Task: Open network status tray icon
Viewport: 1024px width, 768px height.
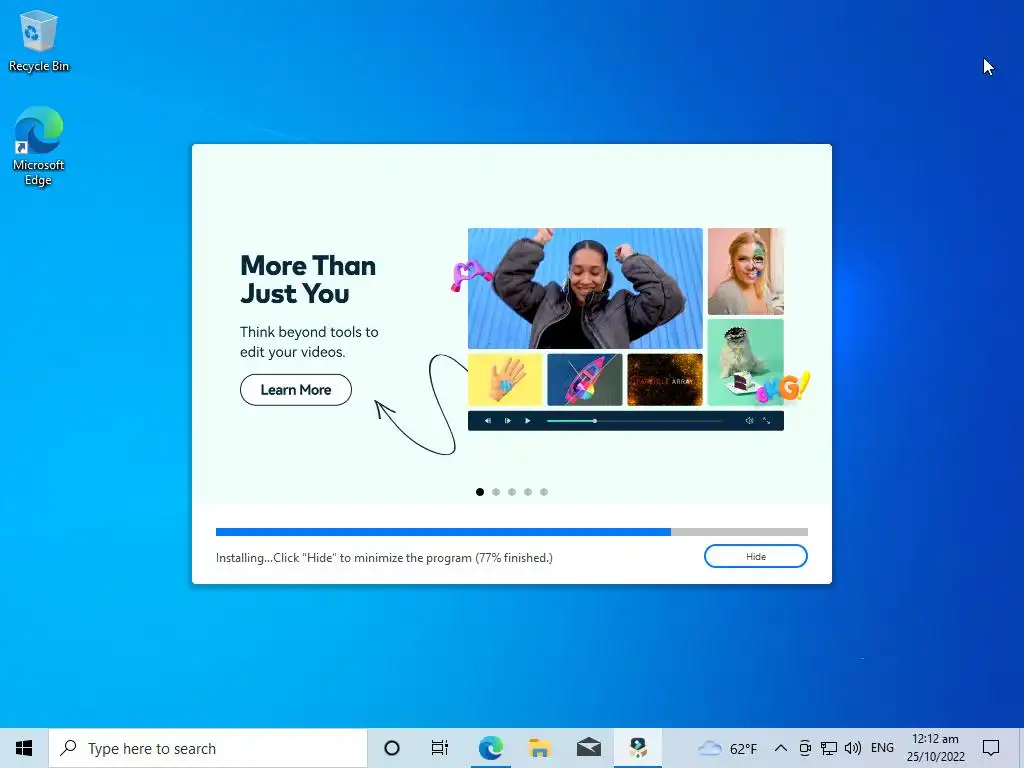Action: pos(829,748)
